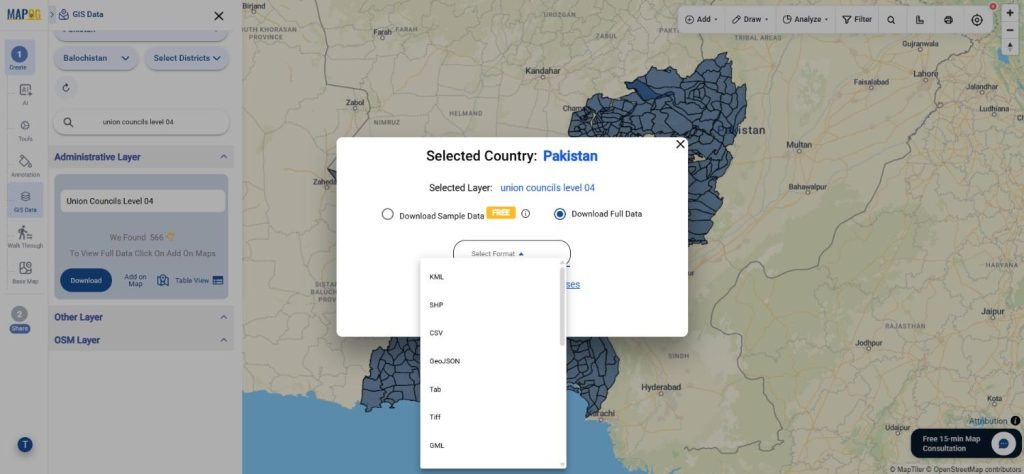Close the Selected Country dialog
Screen dimensions: 1024x474
[680, 144]
